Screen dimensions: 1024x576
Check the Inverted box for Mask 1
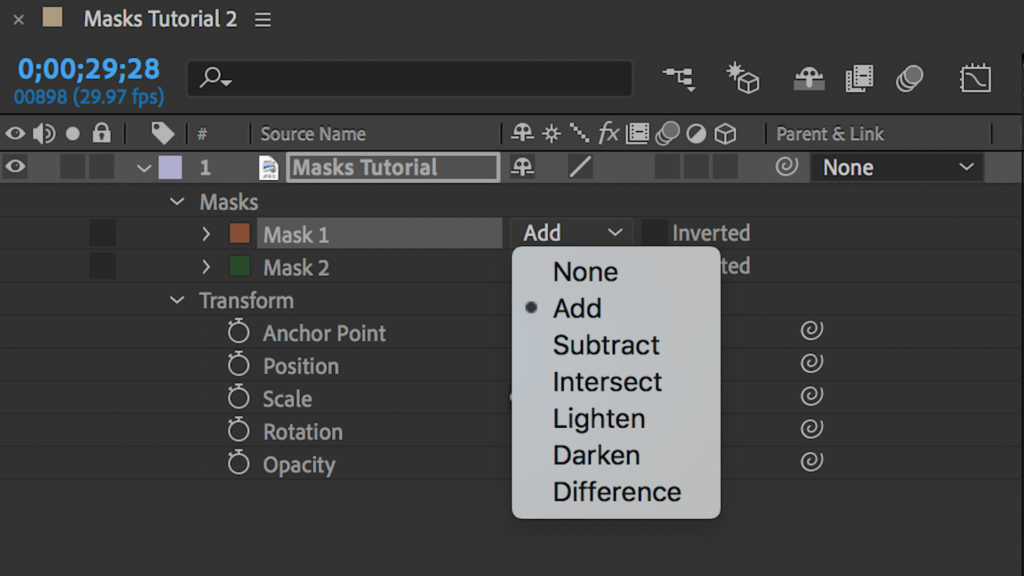655,233
